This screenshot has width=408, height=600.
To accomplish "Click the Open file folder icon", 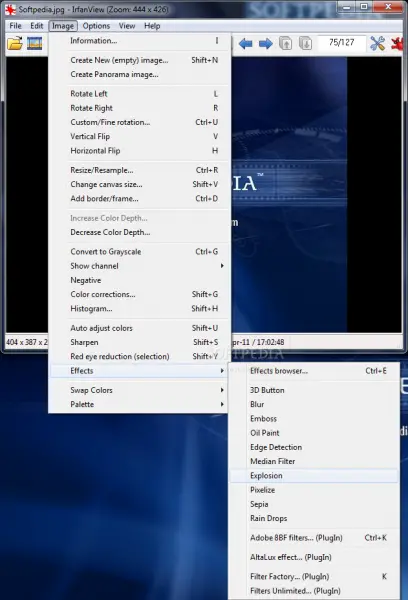I will [15, 43].
